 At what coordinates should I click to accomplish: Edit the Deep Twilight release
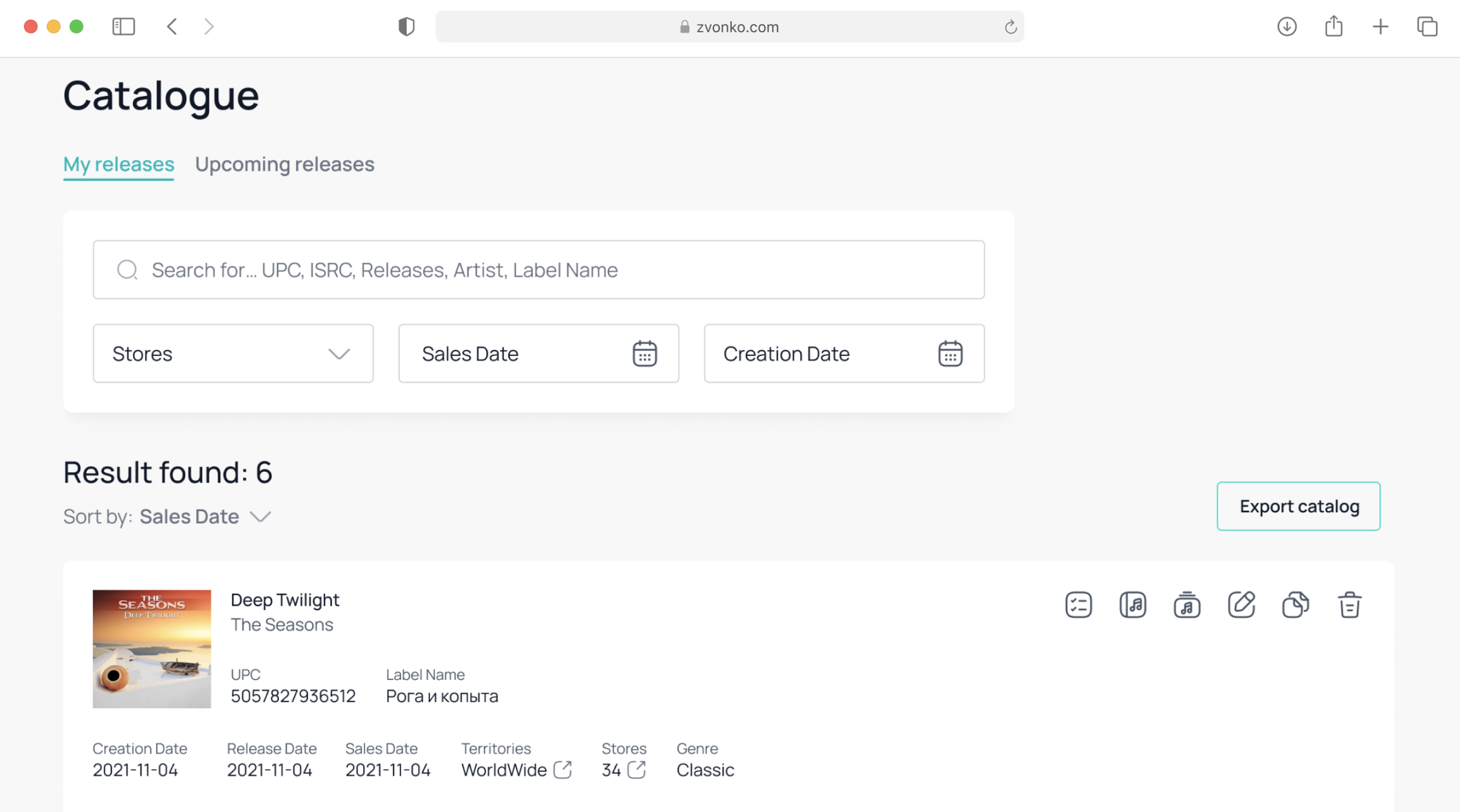[1241, 605]
